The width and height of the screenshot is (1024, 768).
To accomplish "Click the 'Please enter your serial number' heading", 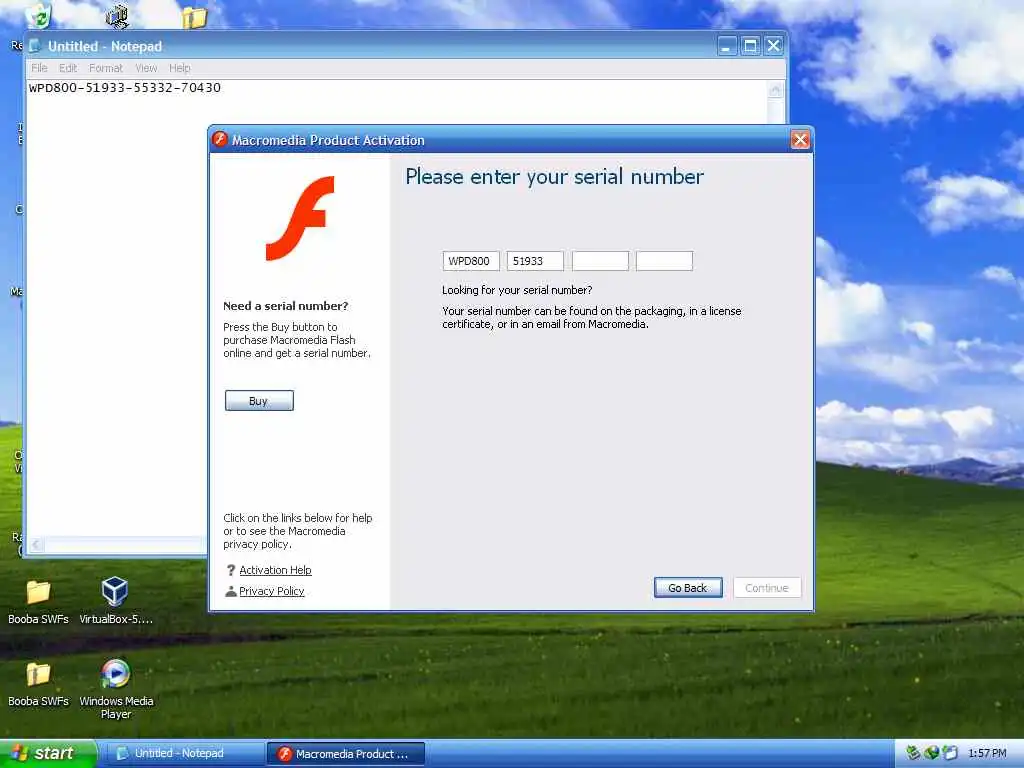I will [x=554, y=177].
